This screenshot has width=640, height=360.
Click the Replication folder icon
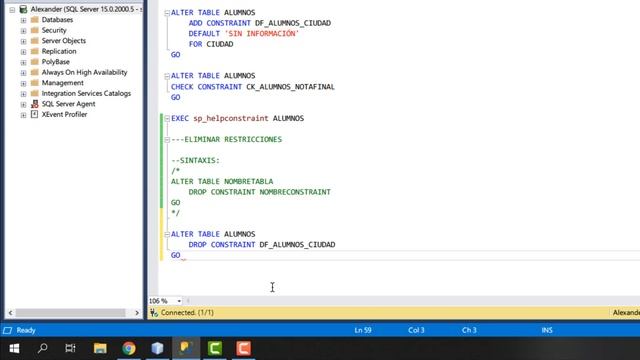coord(35,51)
